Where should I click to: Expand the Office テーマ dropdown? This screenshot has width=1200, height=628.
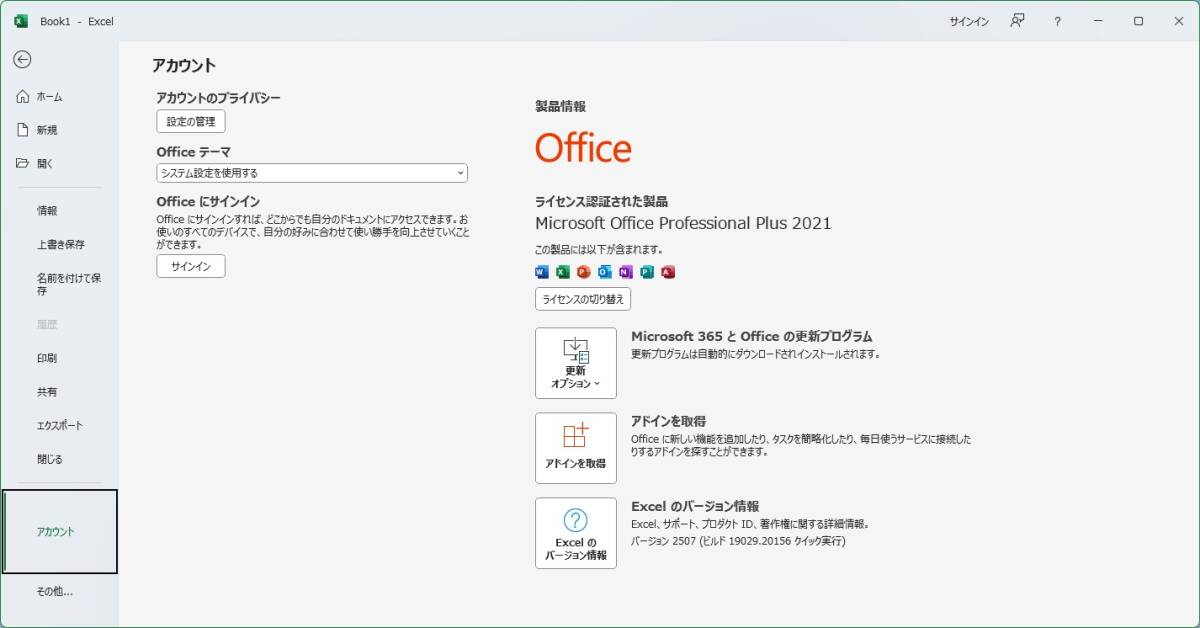(312, 173)
